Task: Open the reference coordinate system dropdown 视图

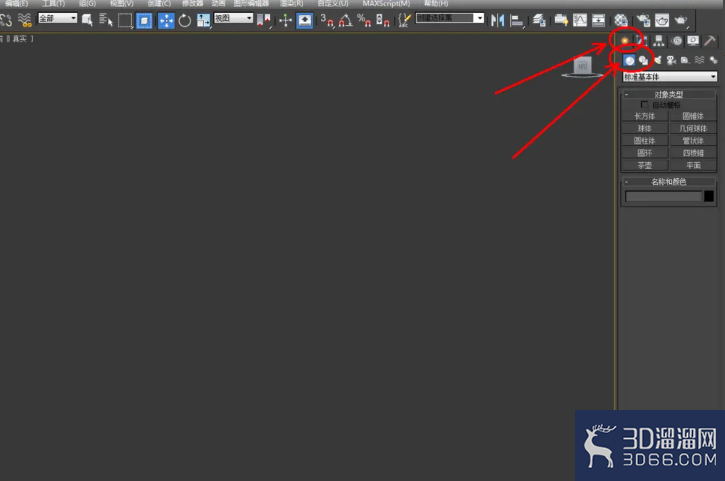Action: click(233, 18)
